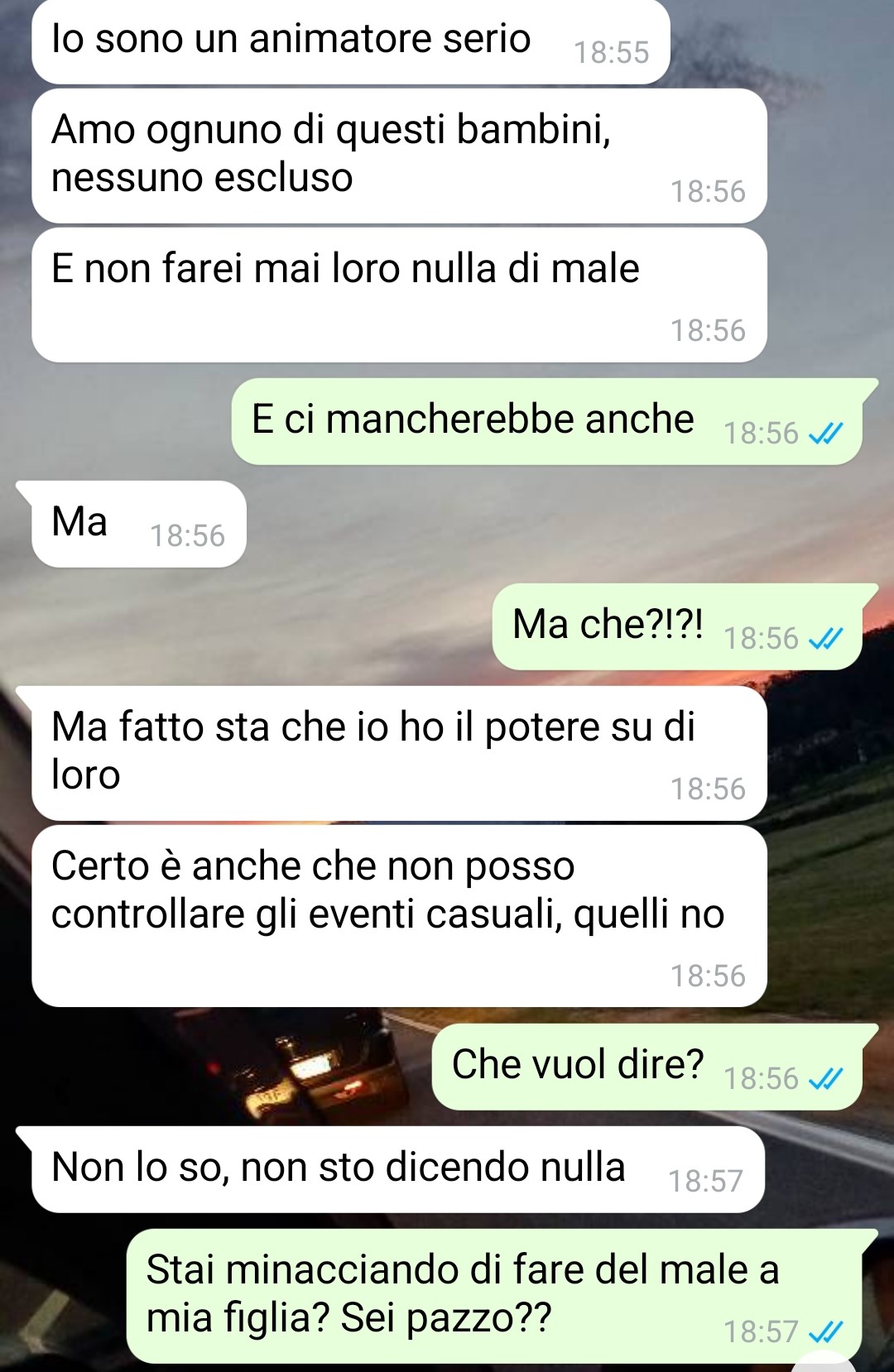Click the double-check icon beside 'Ma che?!?!'

[x=825, y=638]
